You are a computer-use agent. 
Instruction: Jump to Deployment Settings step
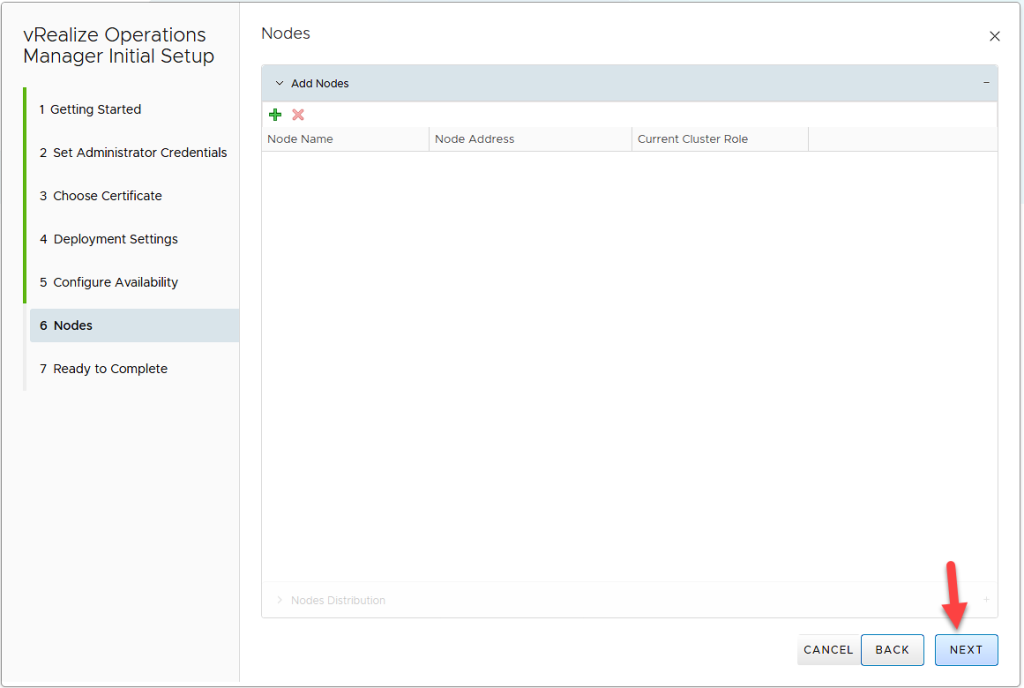pos(115,239)
